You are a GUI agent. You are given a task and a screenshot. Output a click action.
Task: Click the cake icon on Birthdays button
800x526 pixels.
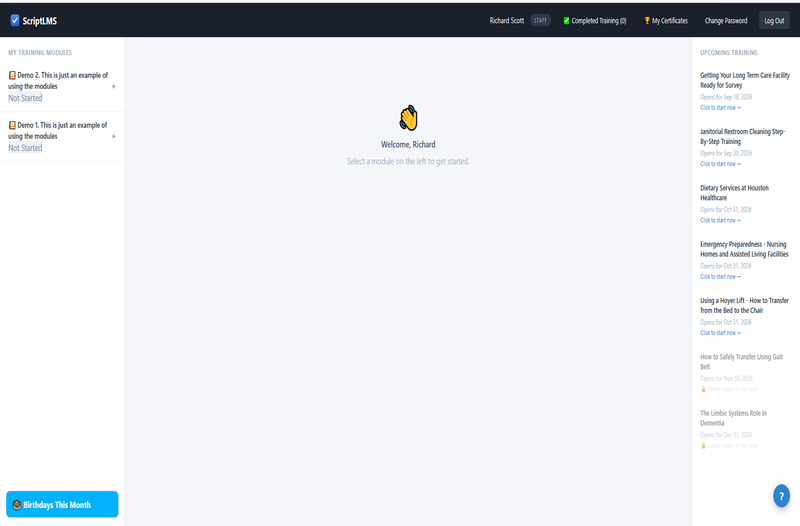[16, 505]
